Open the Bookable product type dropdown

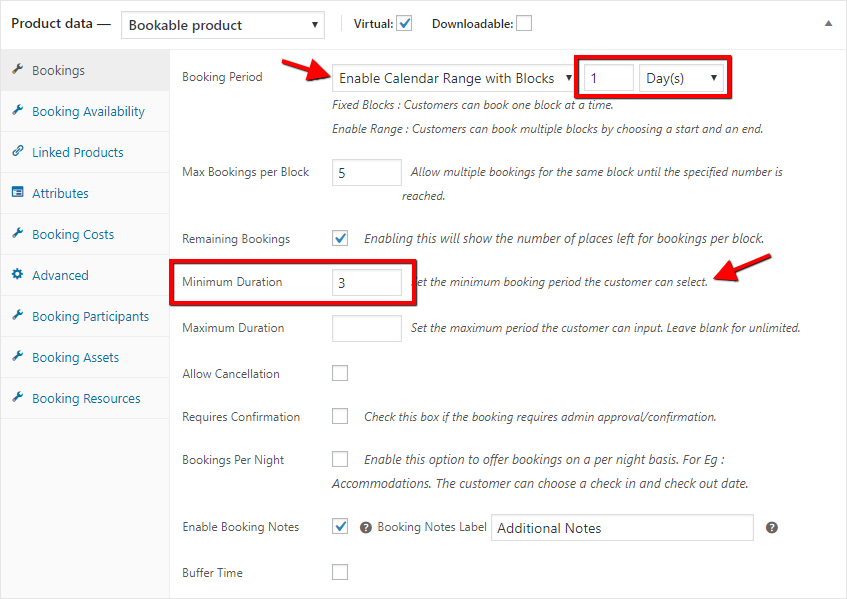tap(223, 25)
